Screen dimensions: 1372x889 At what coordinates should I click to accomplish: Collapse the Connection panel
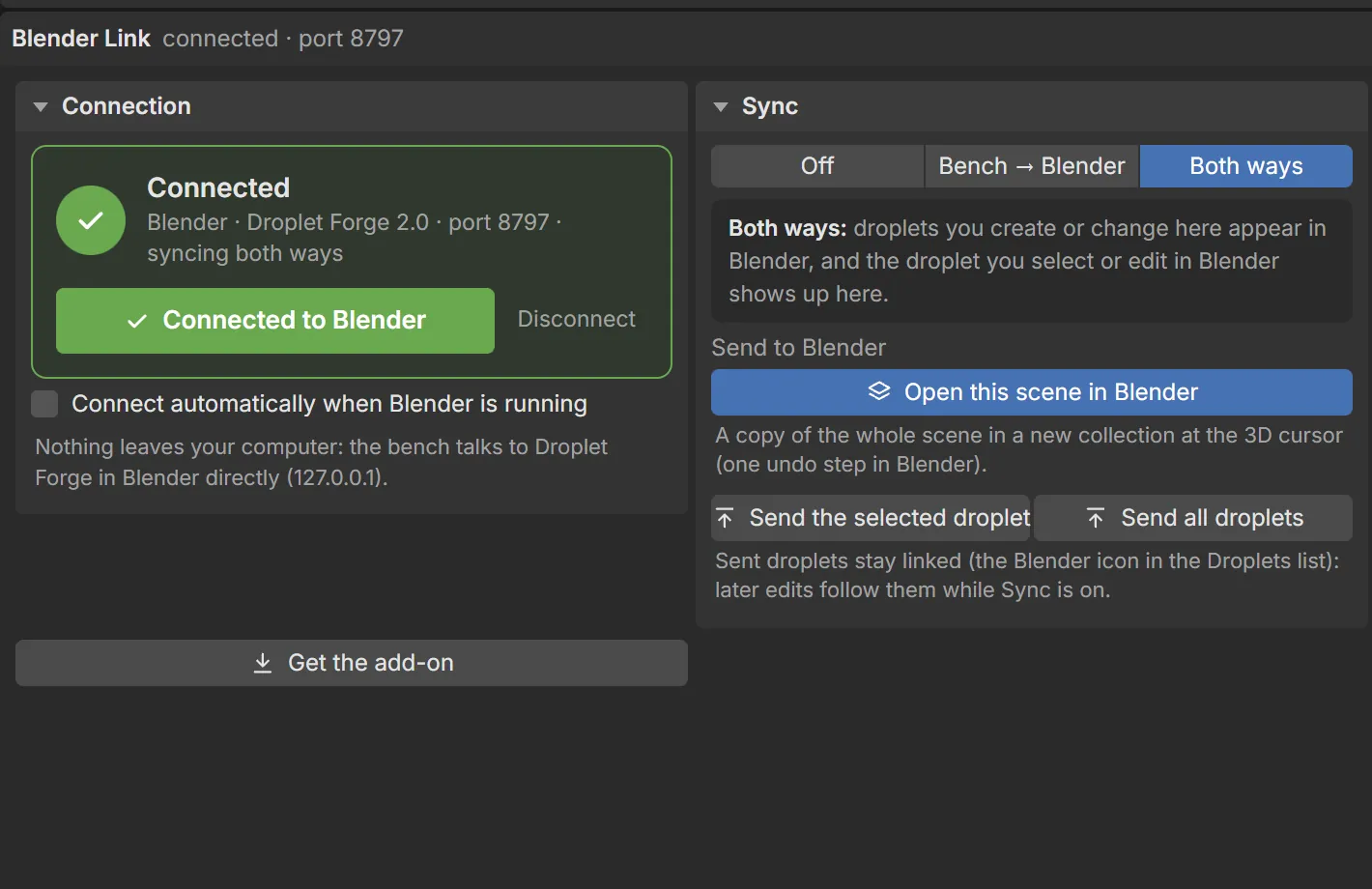pos(41,106)
